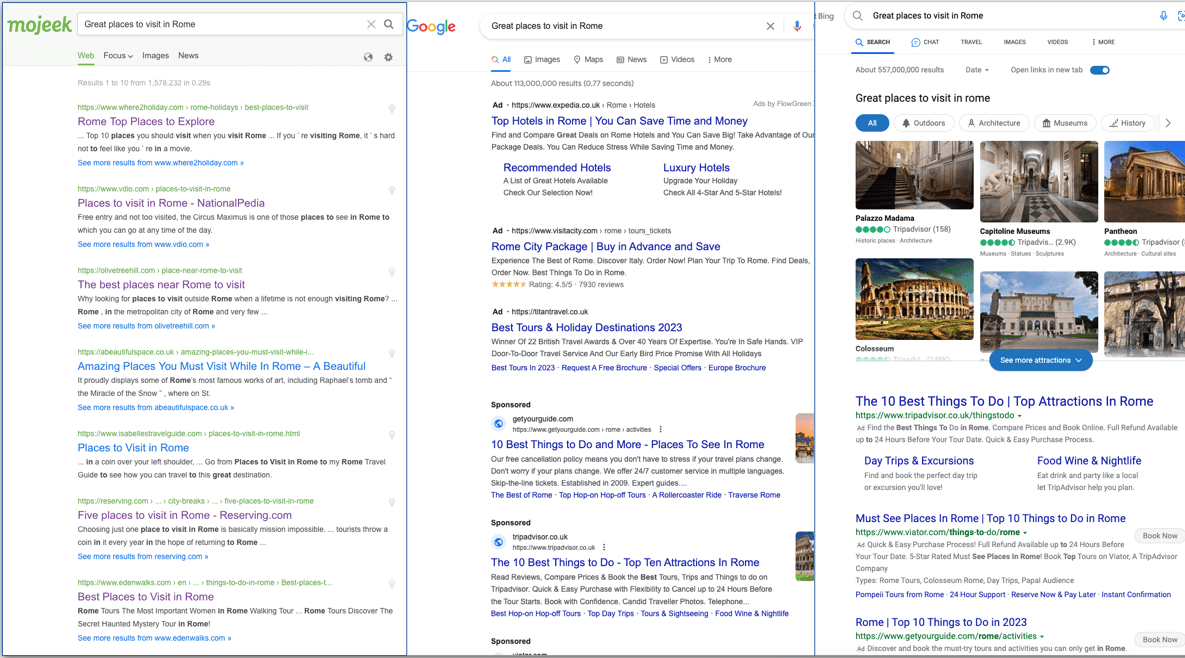The image size is (1185, 658).
Task: Click pin icon beside olivetreehill result
Action: tap(391, 272)
